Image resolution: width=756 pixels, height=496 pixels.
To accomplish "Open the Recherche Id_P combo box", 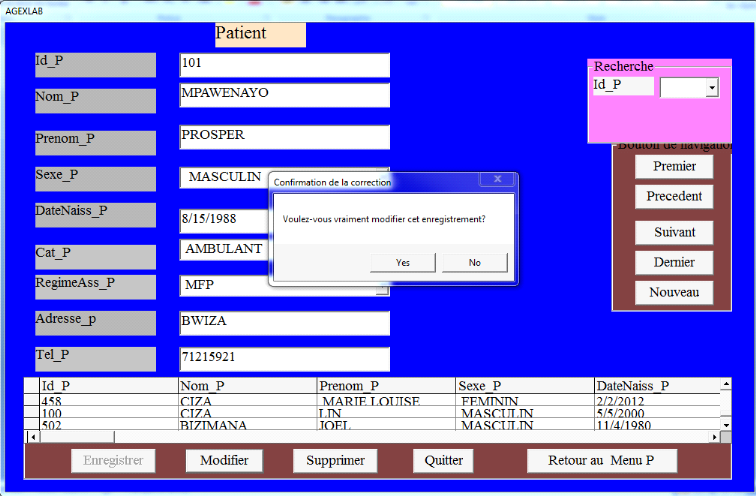I will (x=712, y=88).
